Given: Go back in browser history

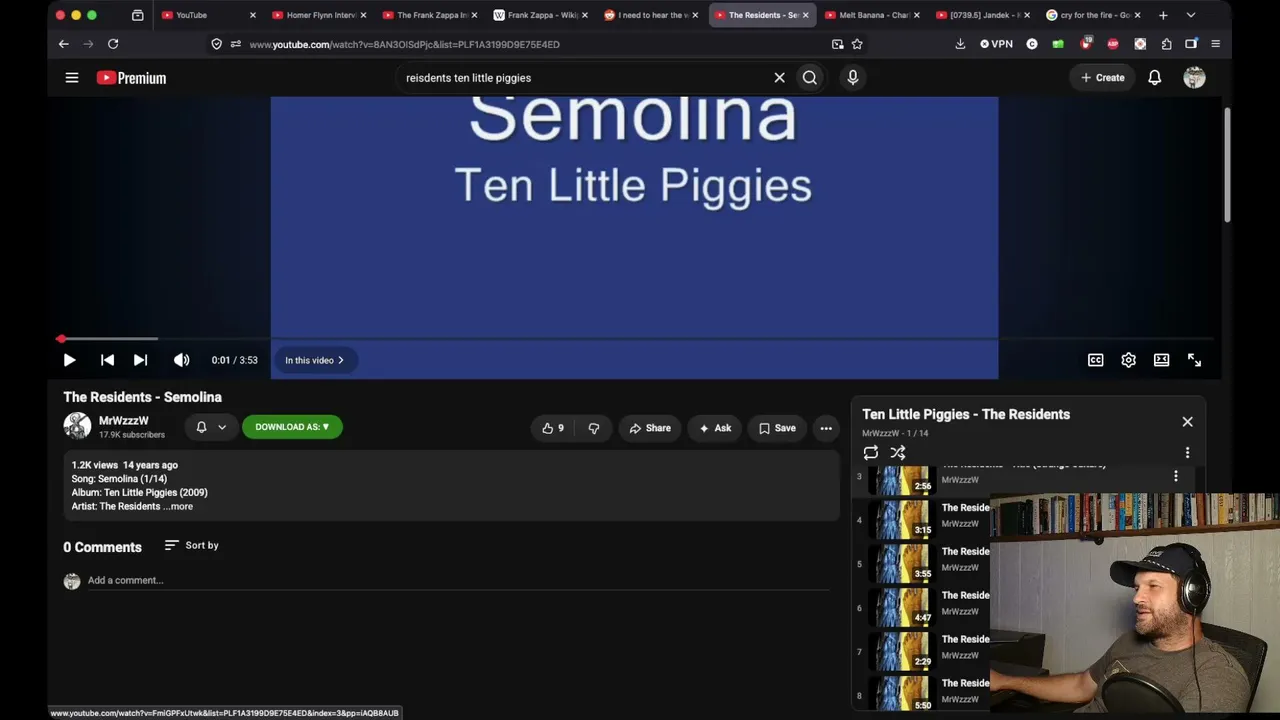Looking at the screenshot, I should point(63,44).
